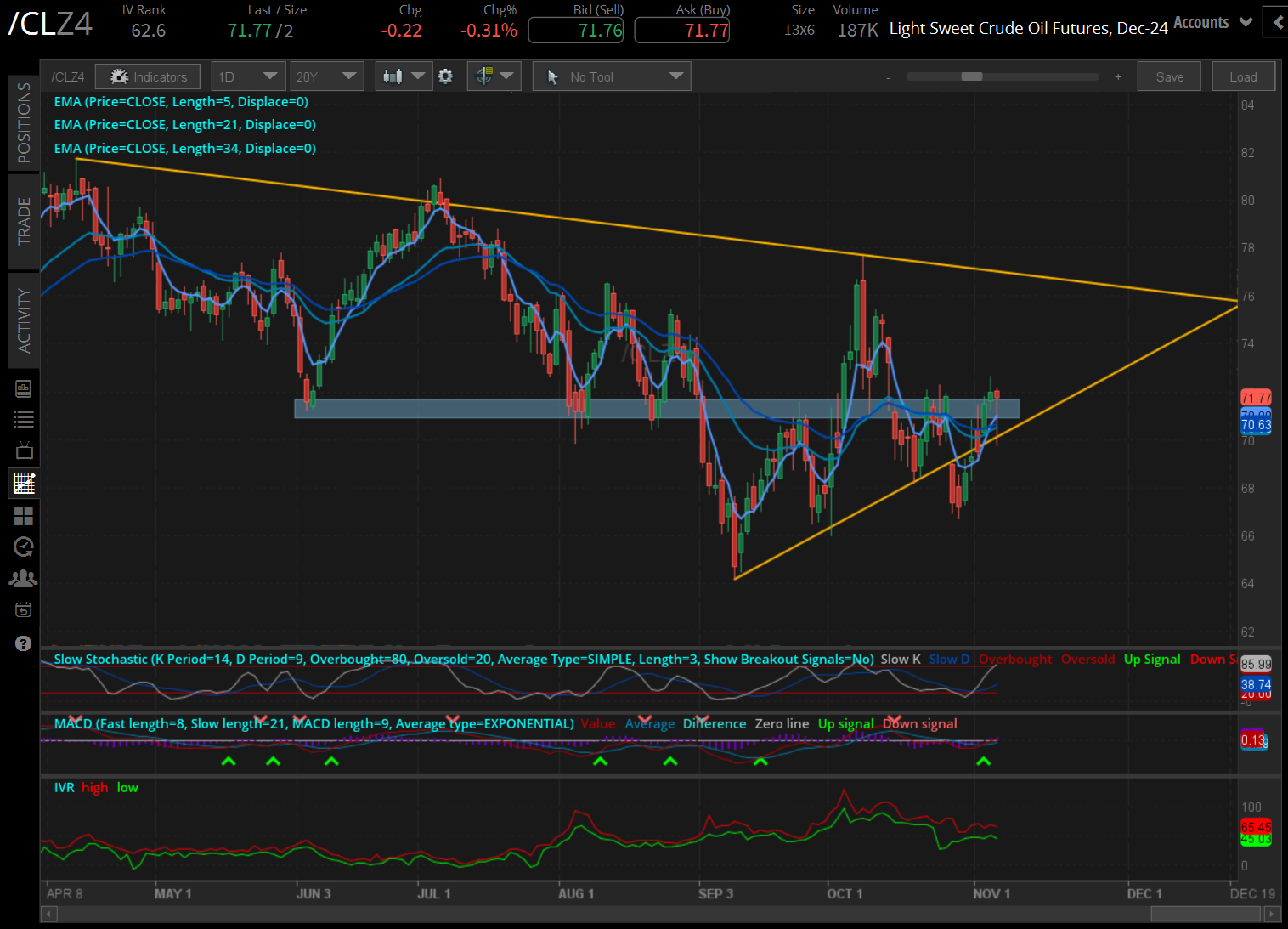This screenshot has width=1288, height=929.
Task: Open chart settings gear icon
Action: coord(445,76)
